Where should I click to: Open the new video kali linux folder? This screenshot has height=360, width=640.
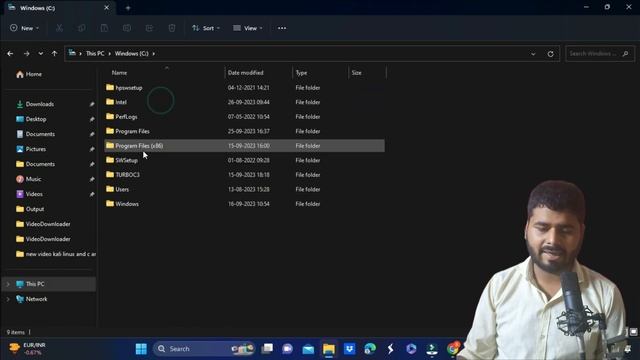tap(56, 254)
